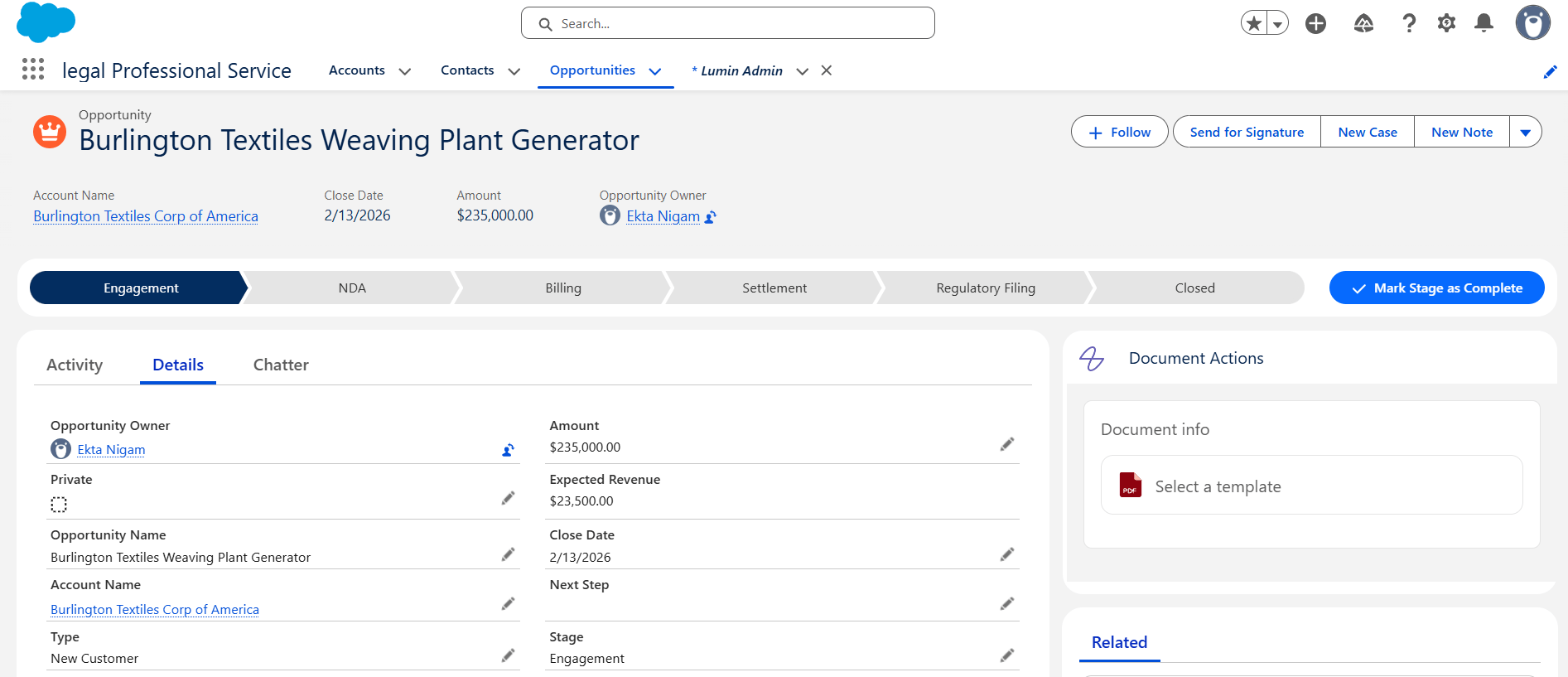Click the owner avatar in header
Viewport: 1568px width, 677px height.
610,215
